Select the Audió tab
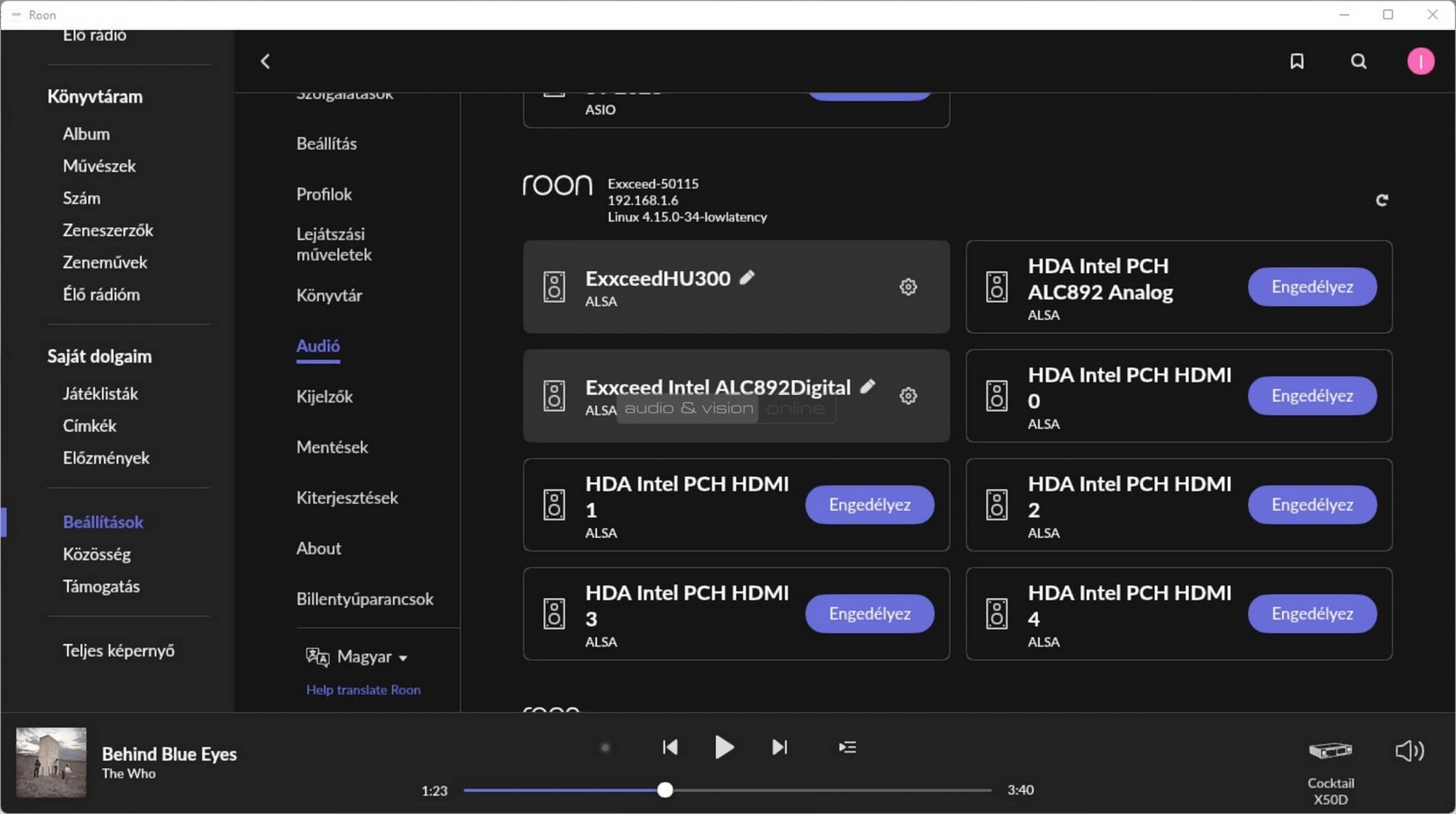Viewport: 1456px width, 814px height. 318,346
